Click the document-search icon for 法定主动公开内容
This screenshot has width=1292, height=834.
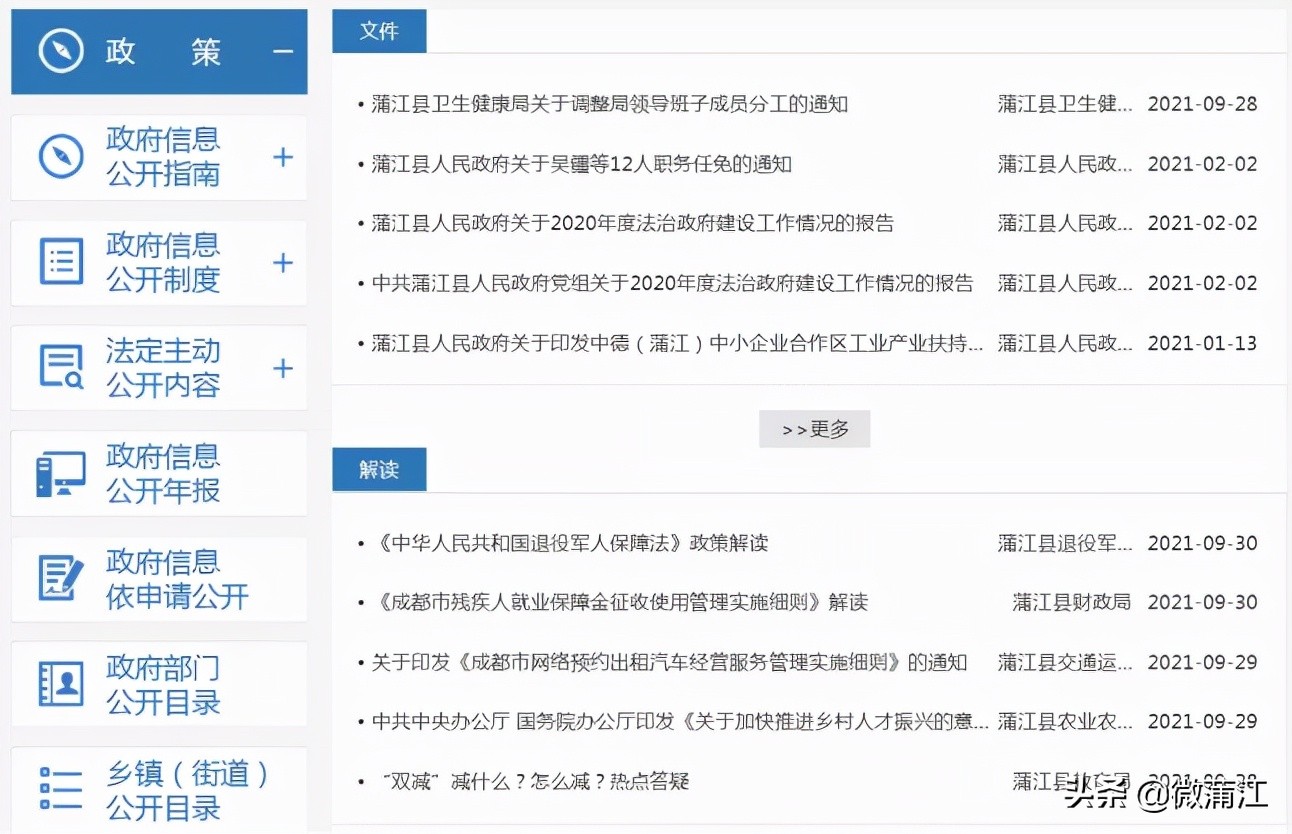pyautogui.click(x=63, y=367)
